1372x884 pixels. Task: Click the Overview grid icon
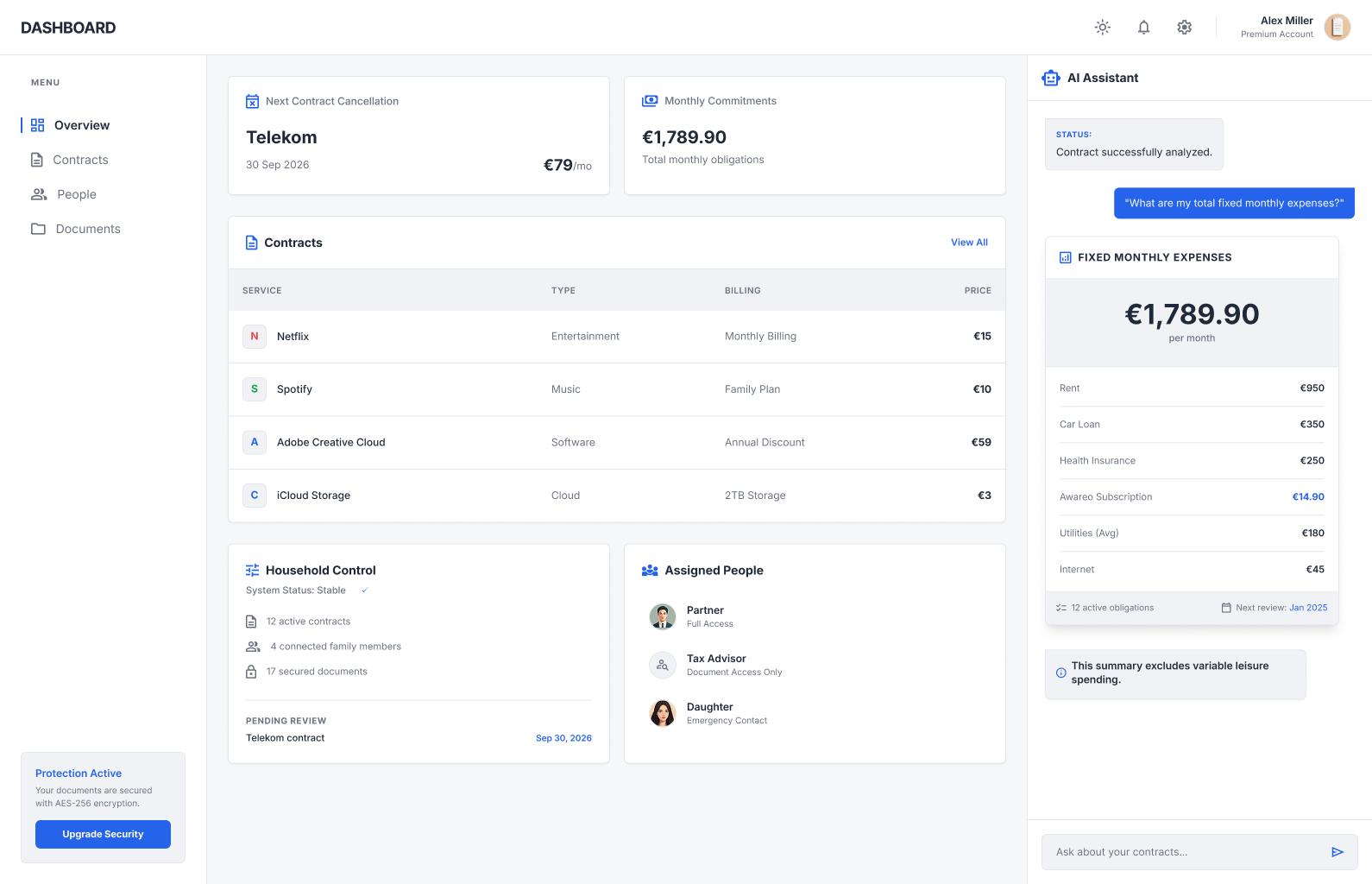38,125
